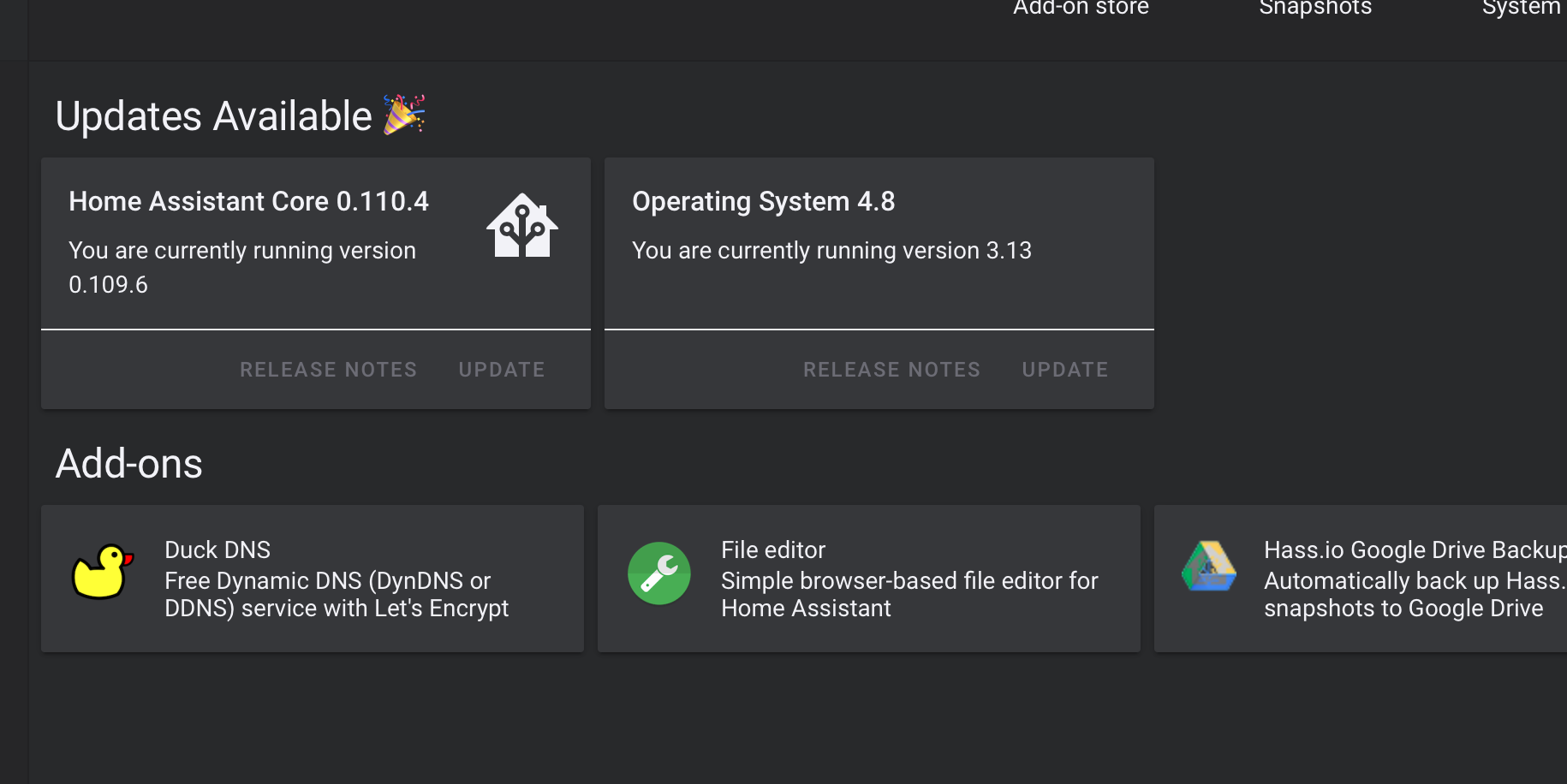
Task: Open Hass.io Google Drive Backup add-on title
Action: 1413,549
